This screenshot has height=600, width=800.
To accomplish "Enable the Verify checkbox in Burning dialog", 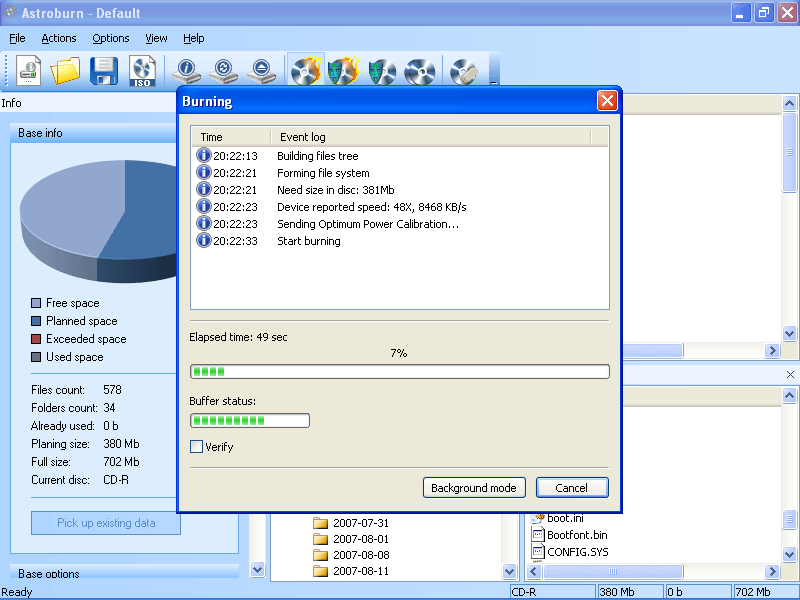I will [197, 448].
